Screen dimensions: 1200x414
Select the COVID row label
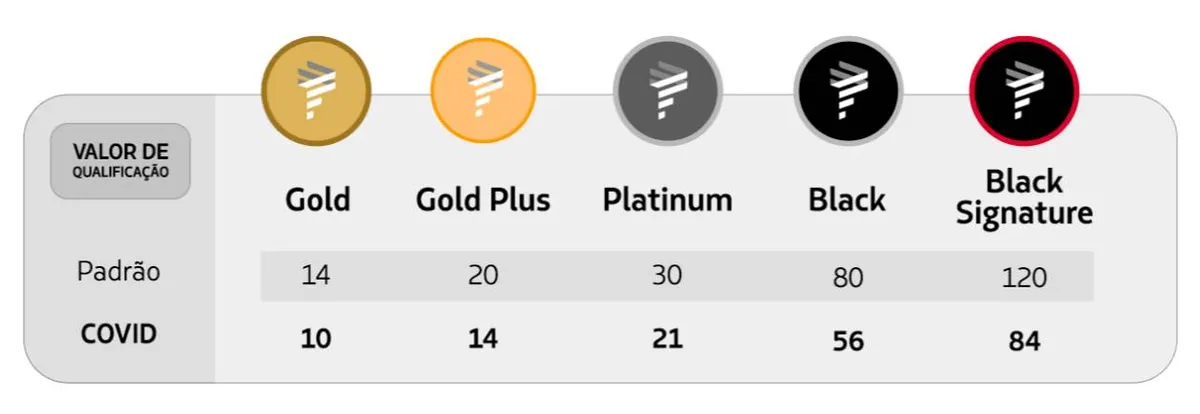[x=119, y=334]
